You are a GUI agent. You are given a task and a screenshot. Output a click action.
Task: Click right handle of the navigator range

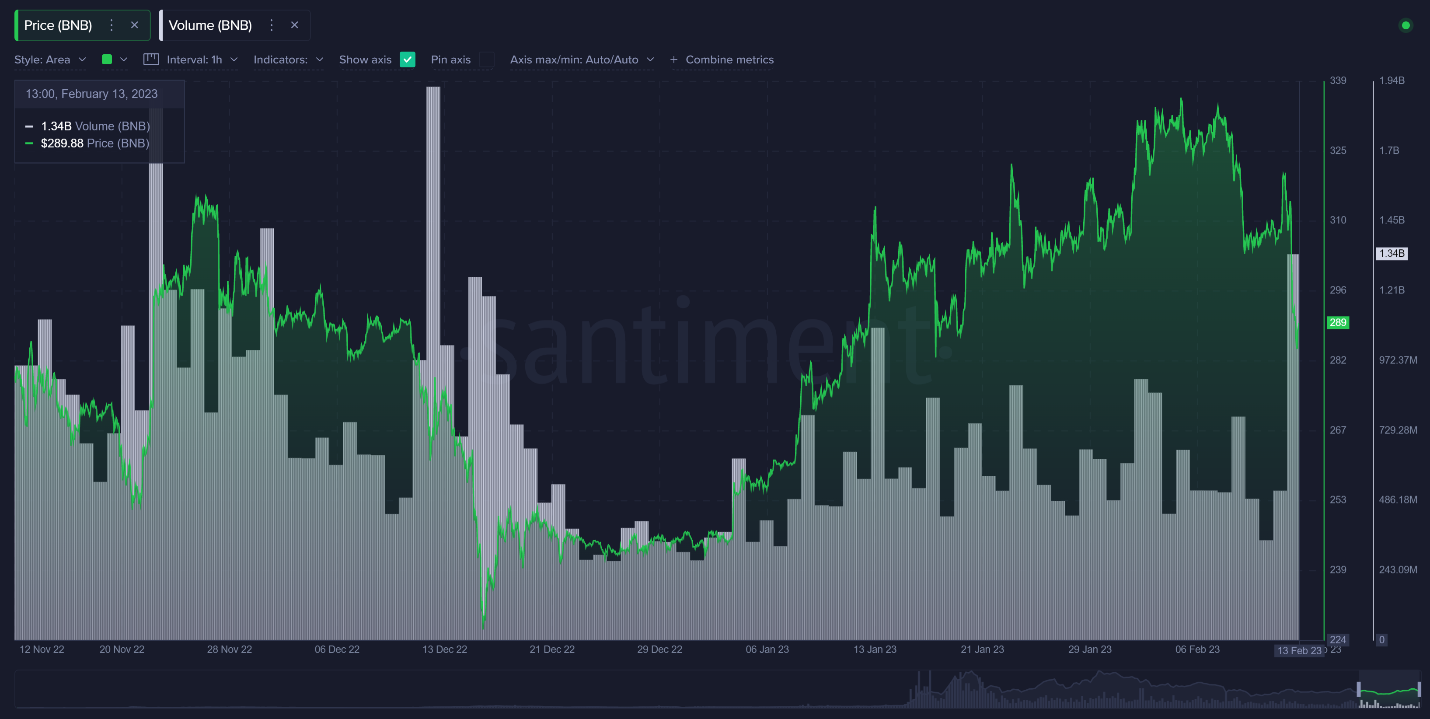[1418, 689]
